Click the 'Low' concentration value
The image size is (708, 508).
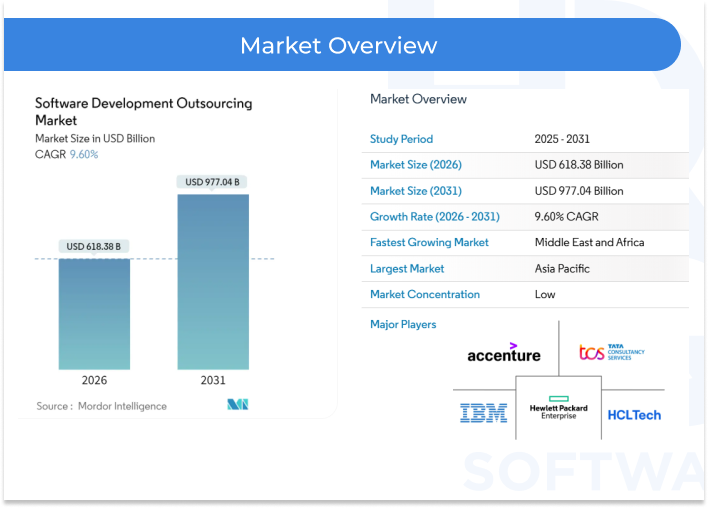tap(545, 294)
